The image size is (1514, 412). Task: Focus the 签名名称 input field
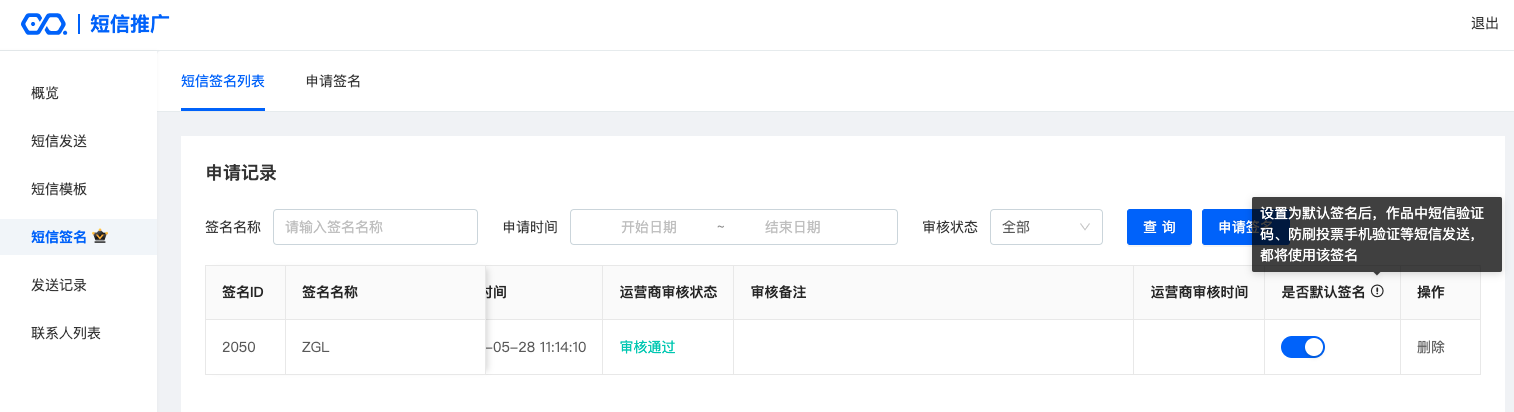pos(375,227)
